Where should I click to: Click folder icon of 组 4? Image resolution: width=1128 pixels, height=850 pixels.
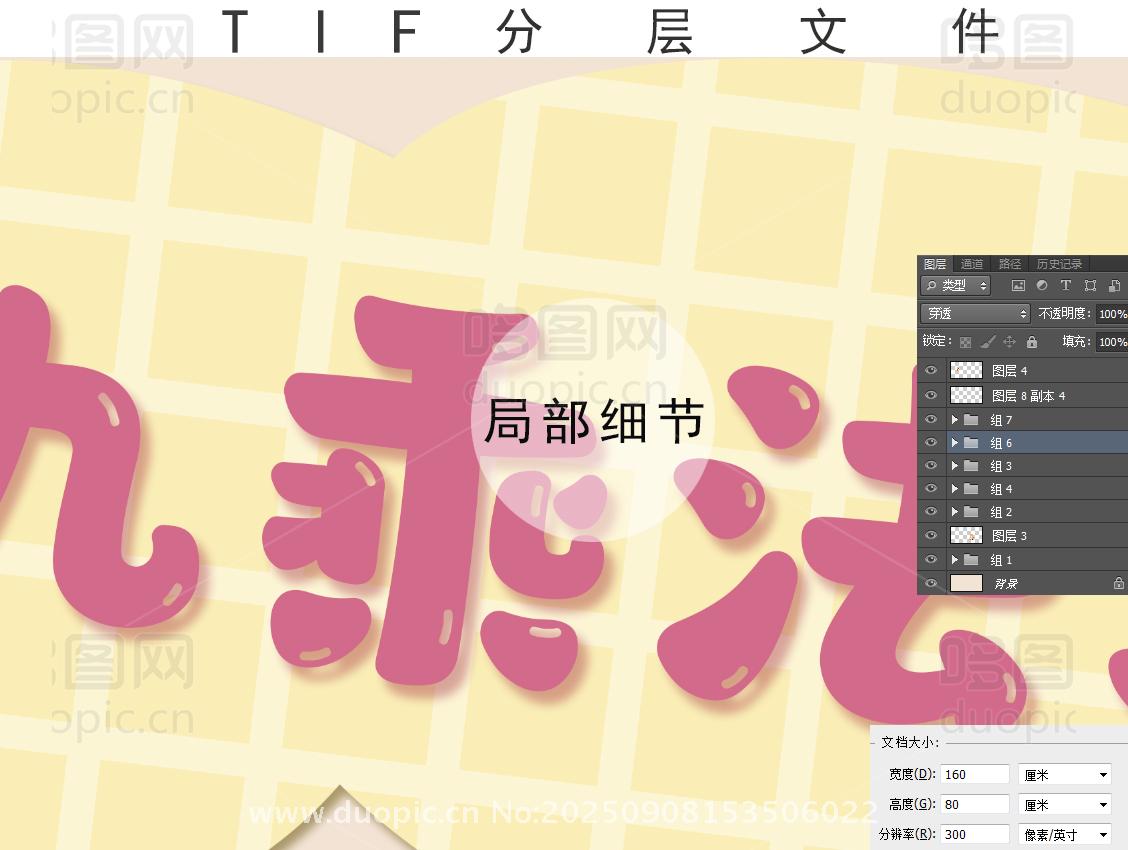click(971, 488)
